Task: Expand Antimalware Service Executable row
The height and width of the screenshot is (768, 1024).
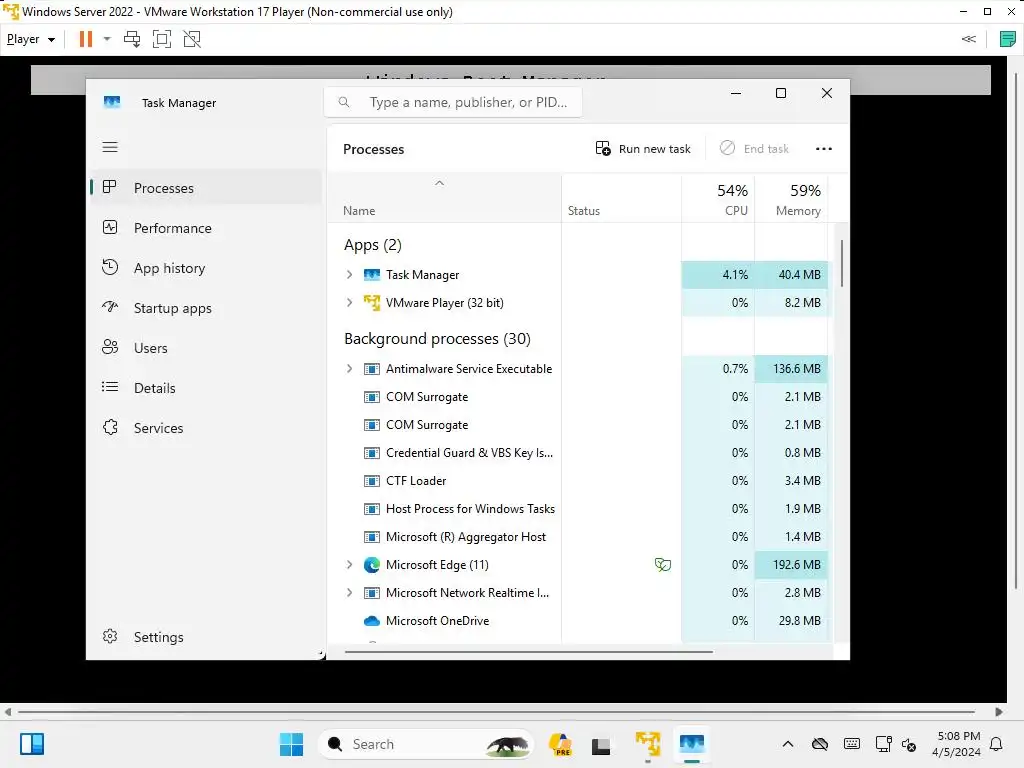Action: (x=349, y=368)
